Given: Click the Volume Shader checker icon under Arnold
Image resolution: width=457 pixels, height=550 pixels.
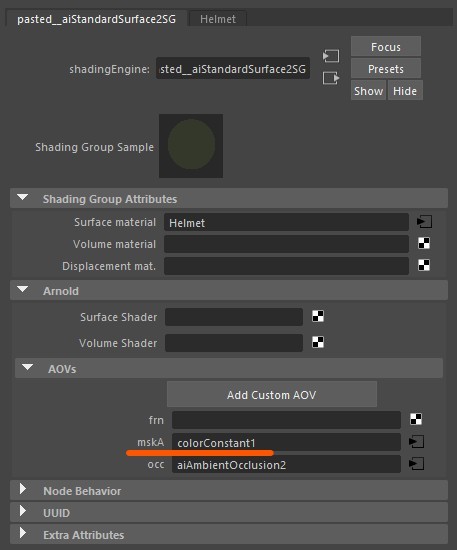Looking at the screenshot, I should (x=318, y=342).
